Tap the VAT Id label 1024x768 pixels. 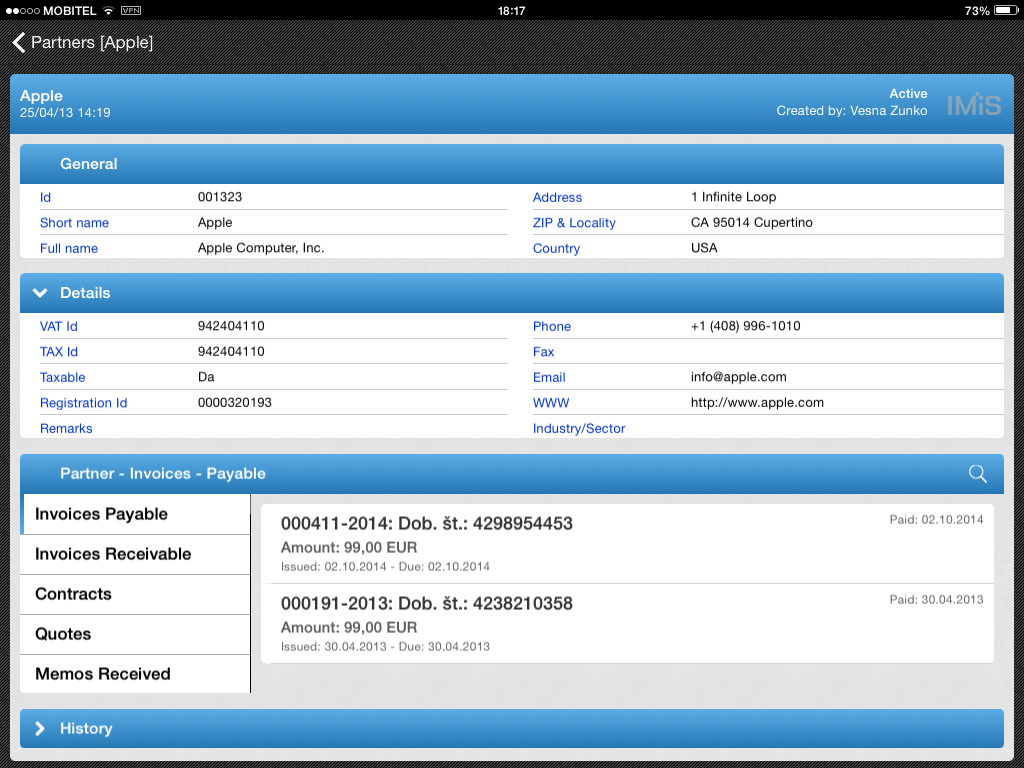(x=59, y=326)
